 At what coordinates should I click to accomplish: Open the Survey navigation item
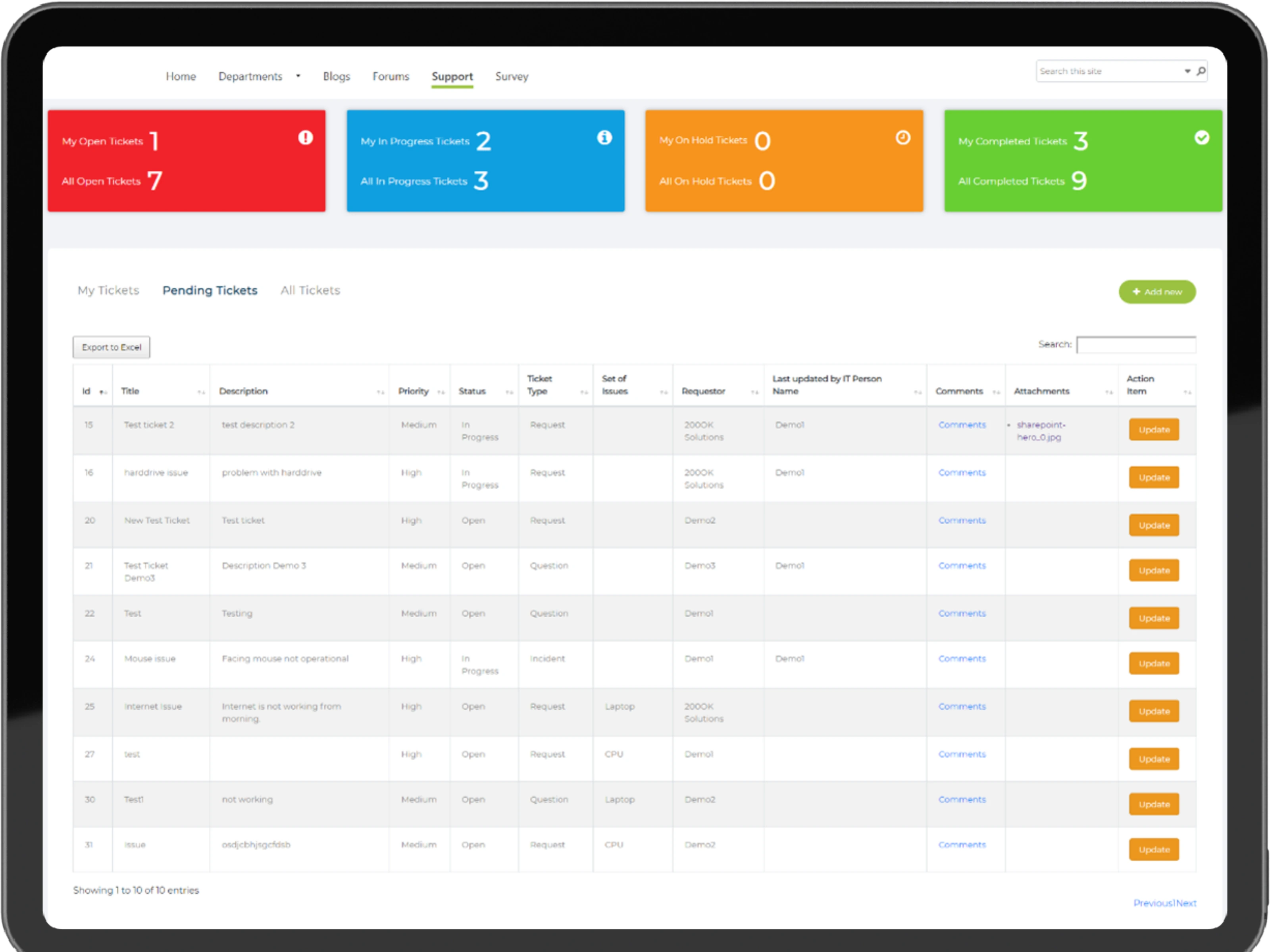click(x=512, y=76)
